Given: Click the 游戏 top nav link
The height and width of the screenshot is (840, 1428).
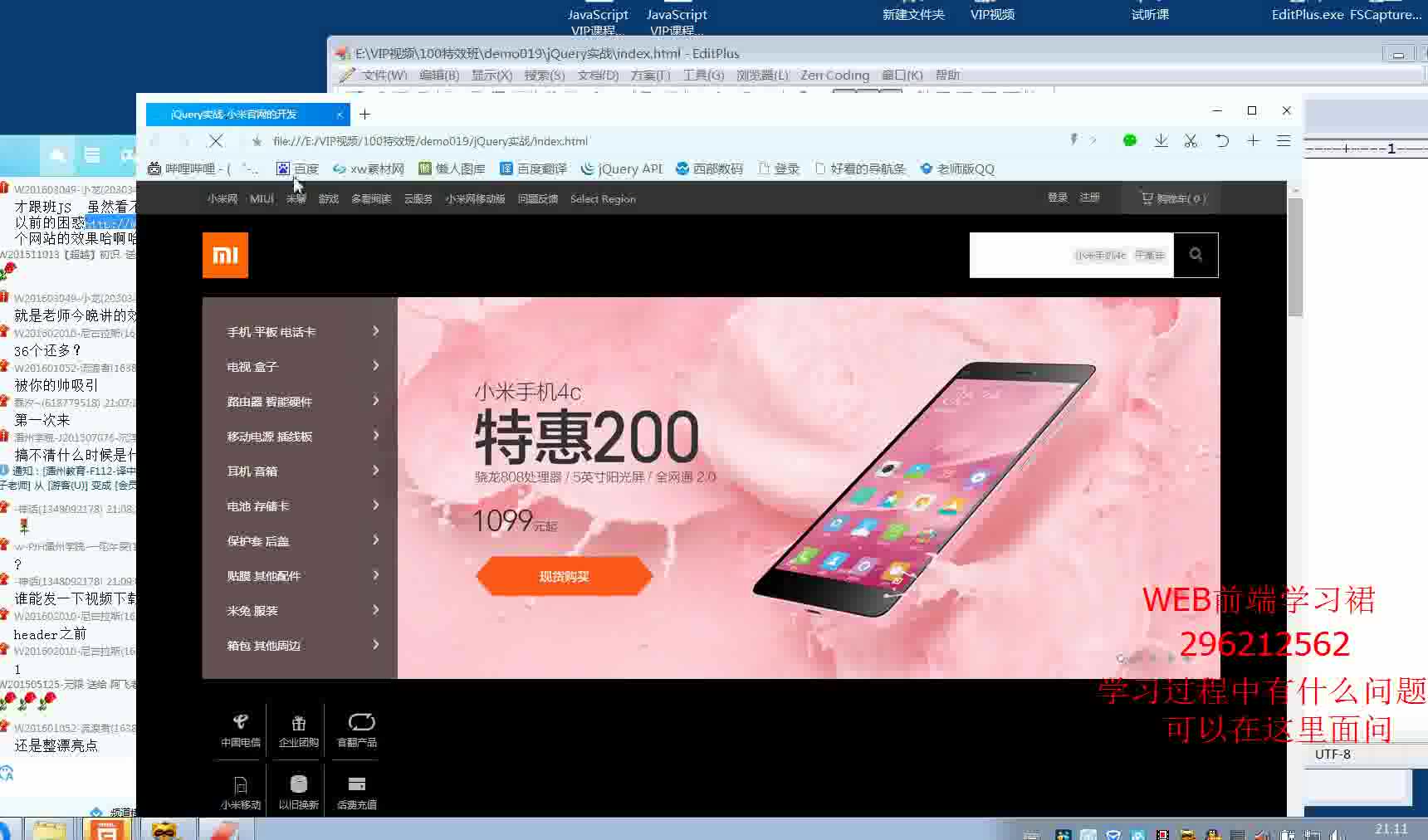Looking at the screenshot, I should point(329,199).
